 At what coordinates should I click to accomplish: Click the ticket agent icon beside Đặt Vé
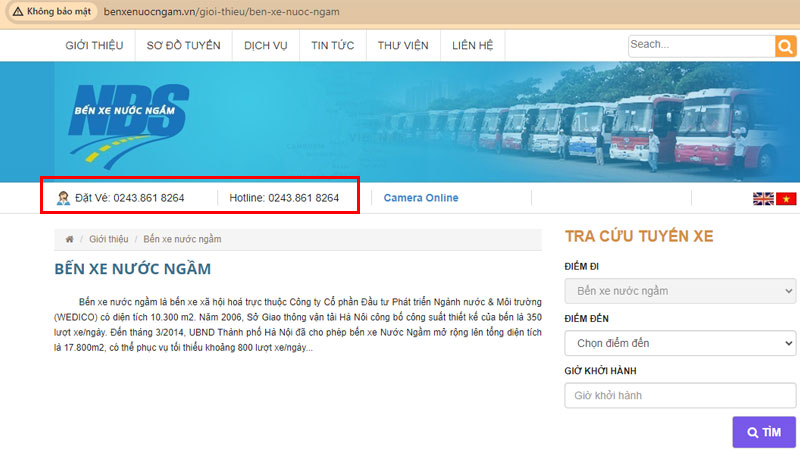[x=63, y=198]
